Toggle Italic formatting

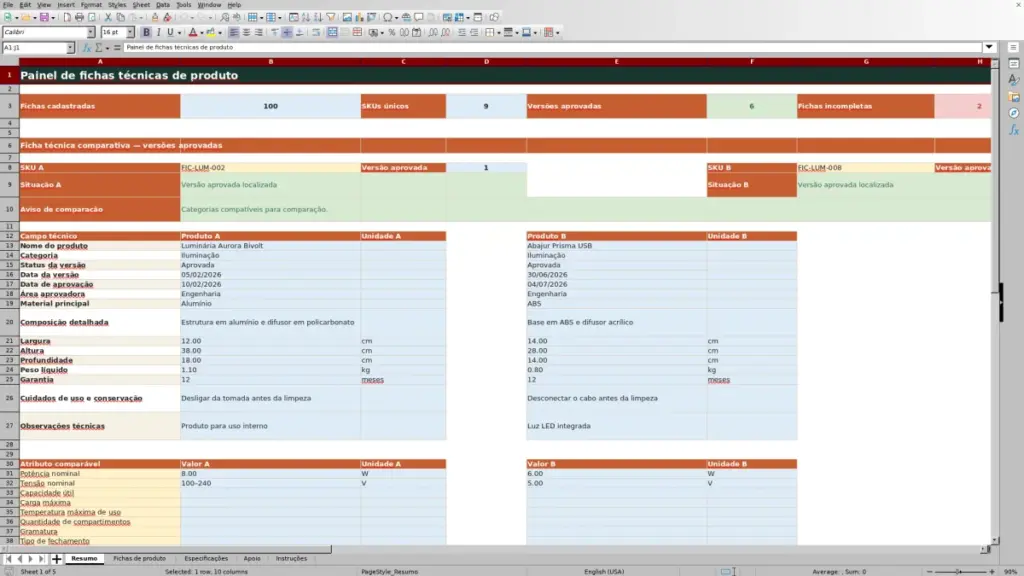(x=159, y=33)
